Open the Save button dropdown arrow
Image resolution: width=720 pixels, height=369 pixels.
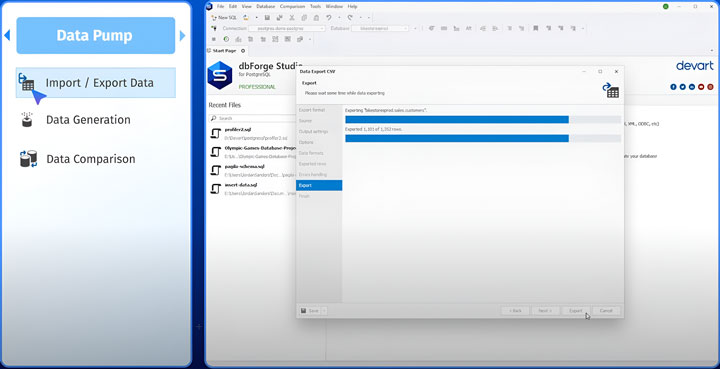[x=324, y=311]
